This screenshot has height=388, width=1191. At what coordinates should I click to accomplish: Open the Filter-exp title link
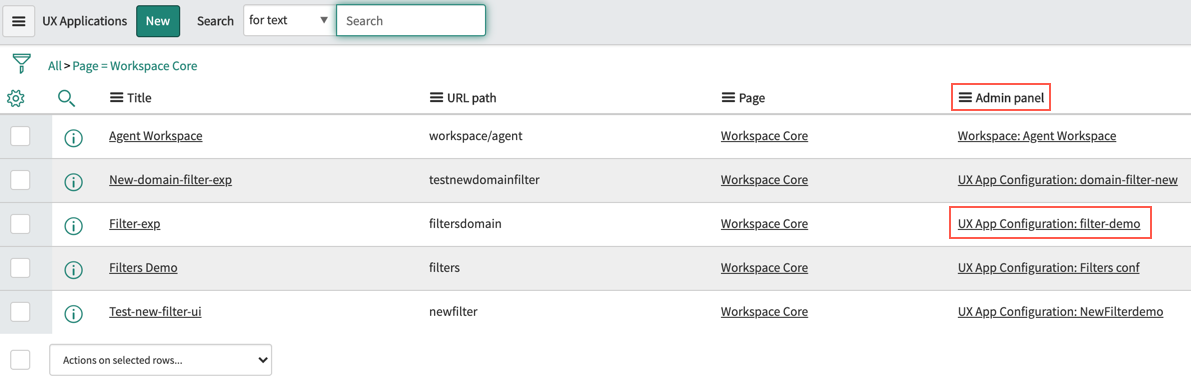coord(134,224)
